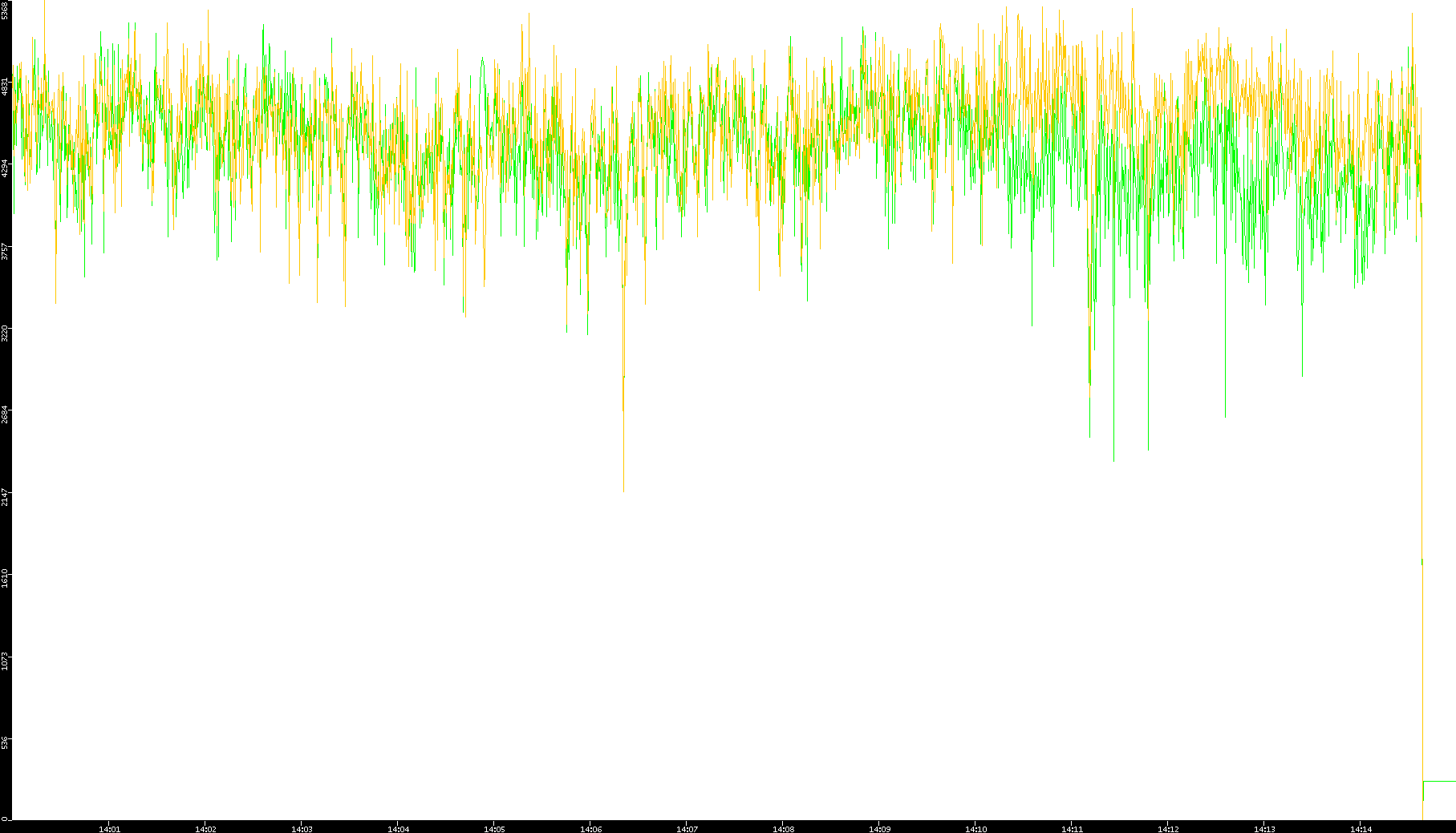Click the 14:10 time axis label
1456x833 pixels.
[x=975, y=829]
